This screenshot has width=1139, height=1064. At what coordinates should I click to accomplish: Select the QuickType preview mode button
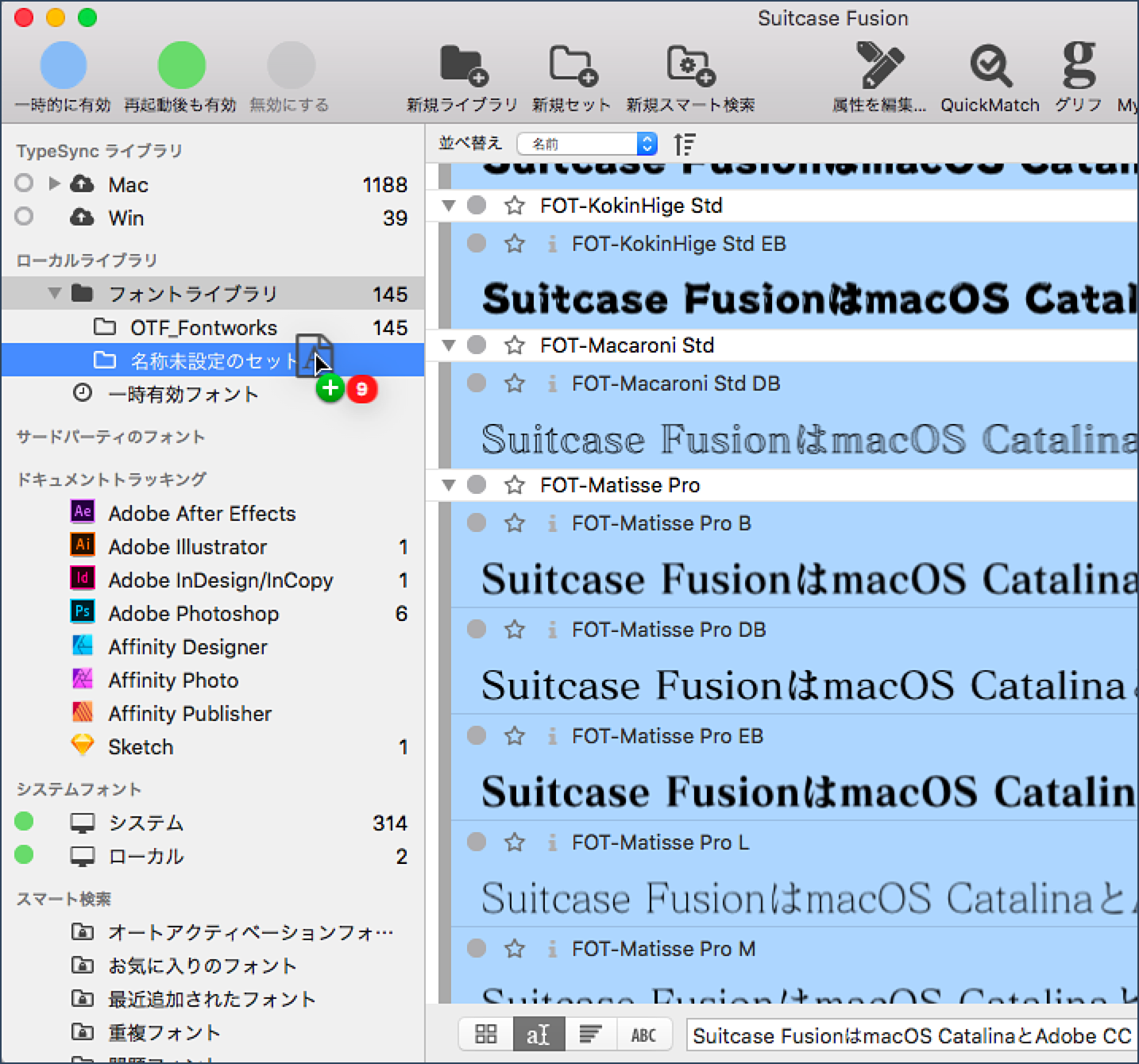[x=538, y=1035]
